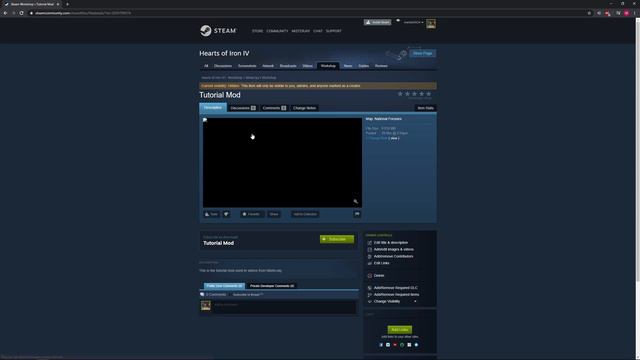Switch to the Broadcasts hub tab
The width and height of the screenshot is (640, 360).
click(x=288, y=66)
